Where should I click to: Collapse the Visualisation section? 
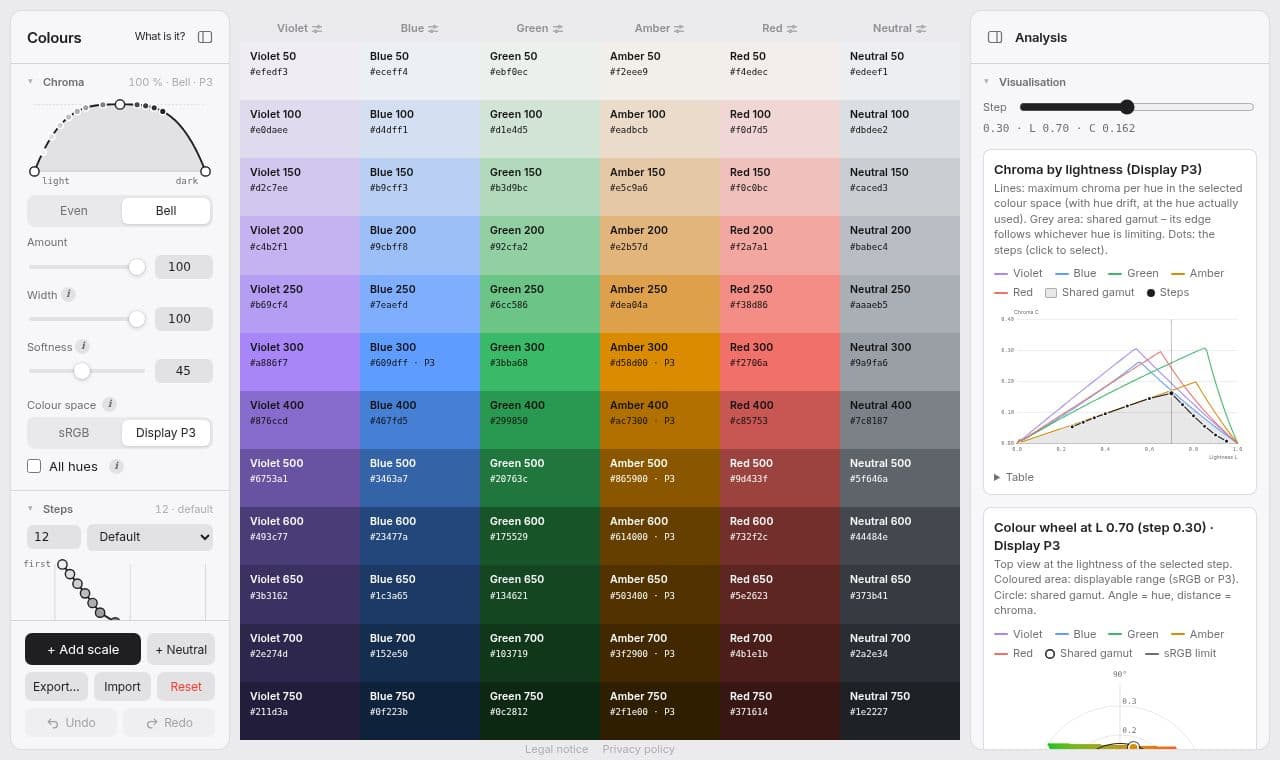click(x=987, y=82)
